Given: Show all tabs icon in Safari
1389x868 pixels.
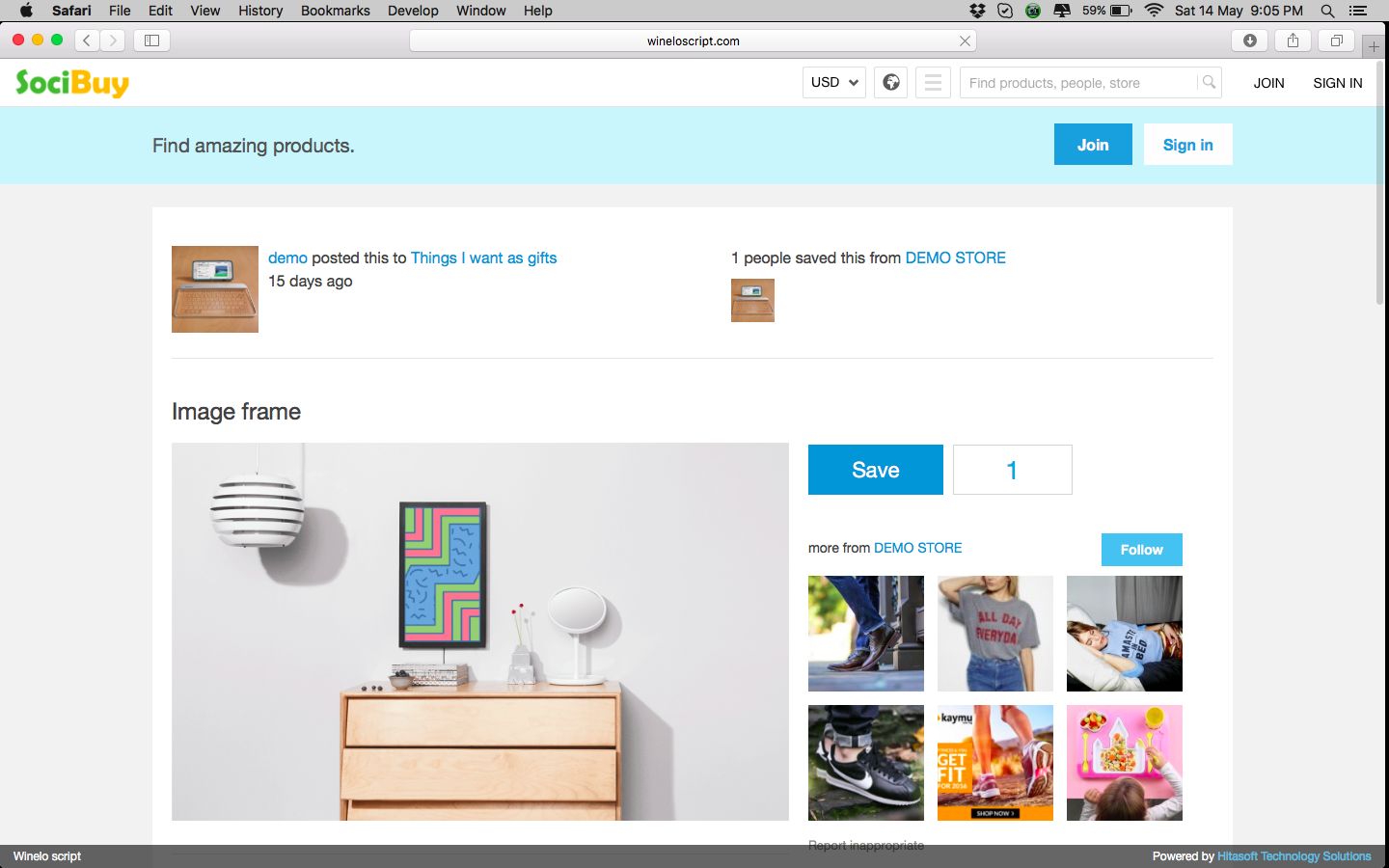Looking at the screenshot, I should 1336,41.
